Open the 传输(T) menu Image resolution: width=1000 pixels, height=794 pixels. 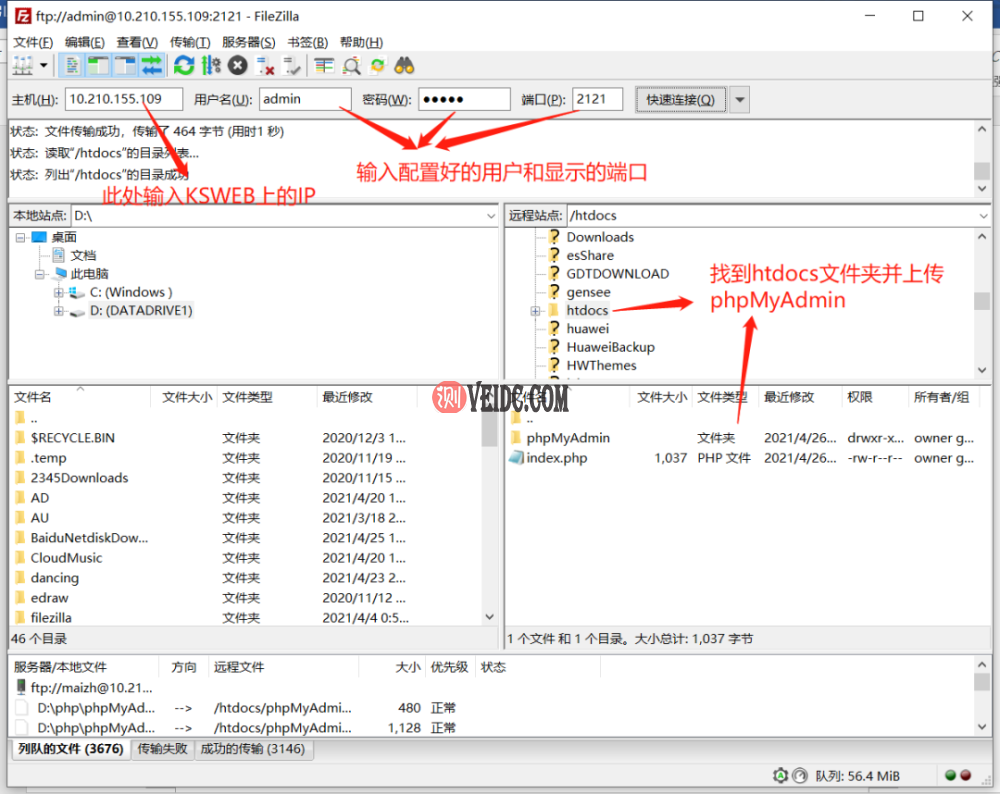pos(190,42)
